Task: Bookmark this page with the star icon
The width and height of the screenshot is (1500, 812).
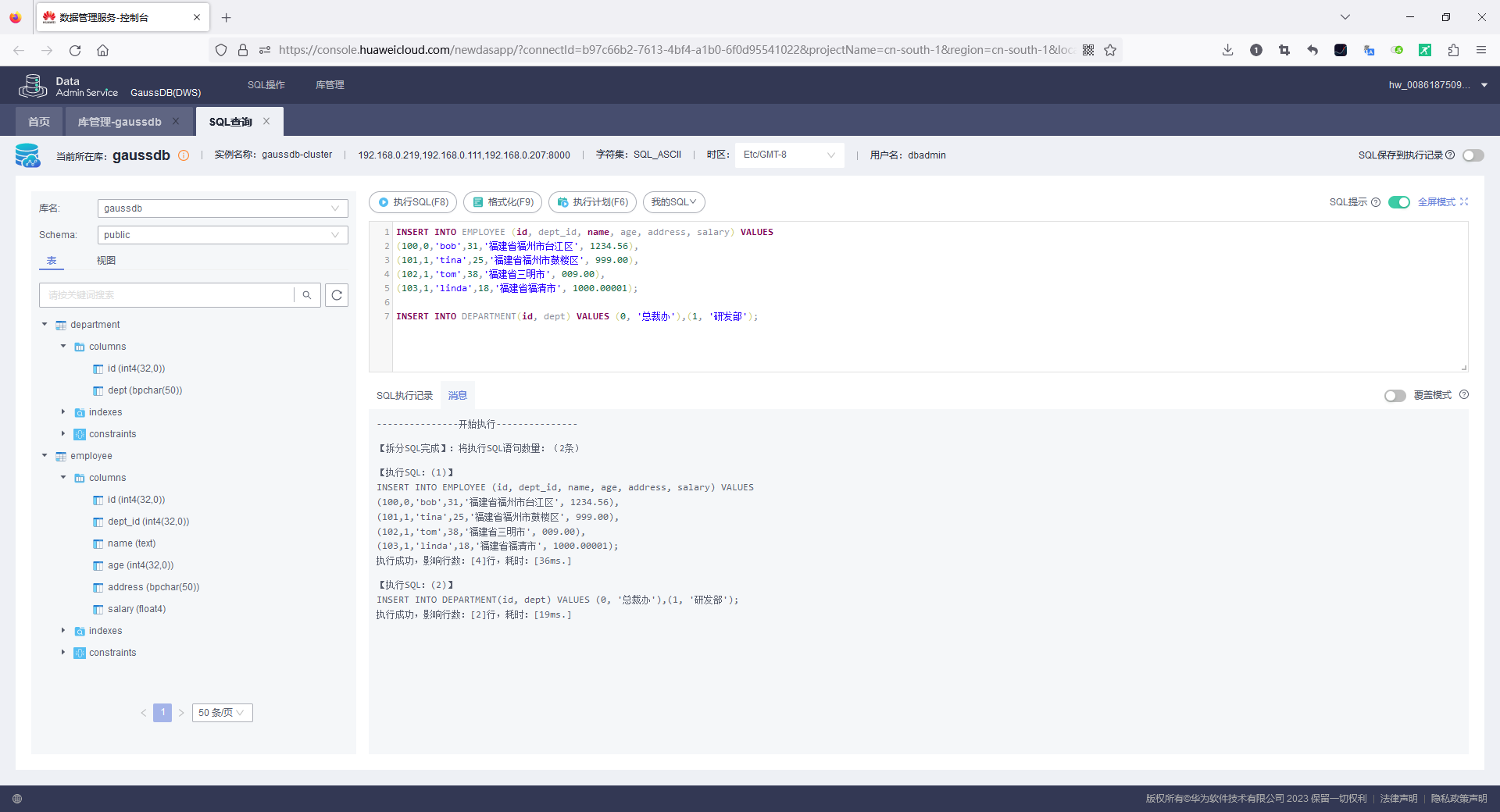Action: click(x=1110, y=50)
